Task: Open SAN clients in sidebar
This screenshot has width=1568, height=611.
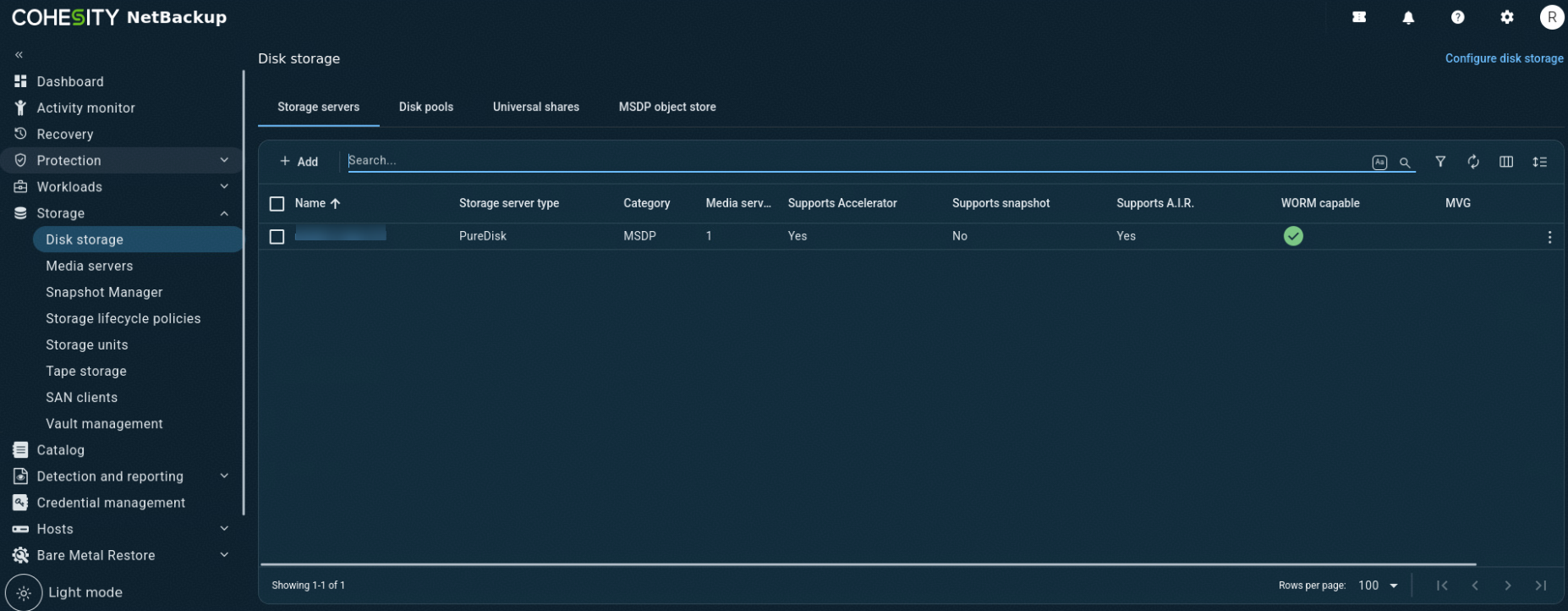Action: pos(82,397)
